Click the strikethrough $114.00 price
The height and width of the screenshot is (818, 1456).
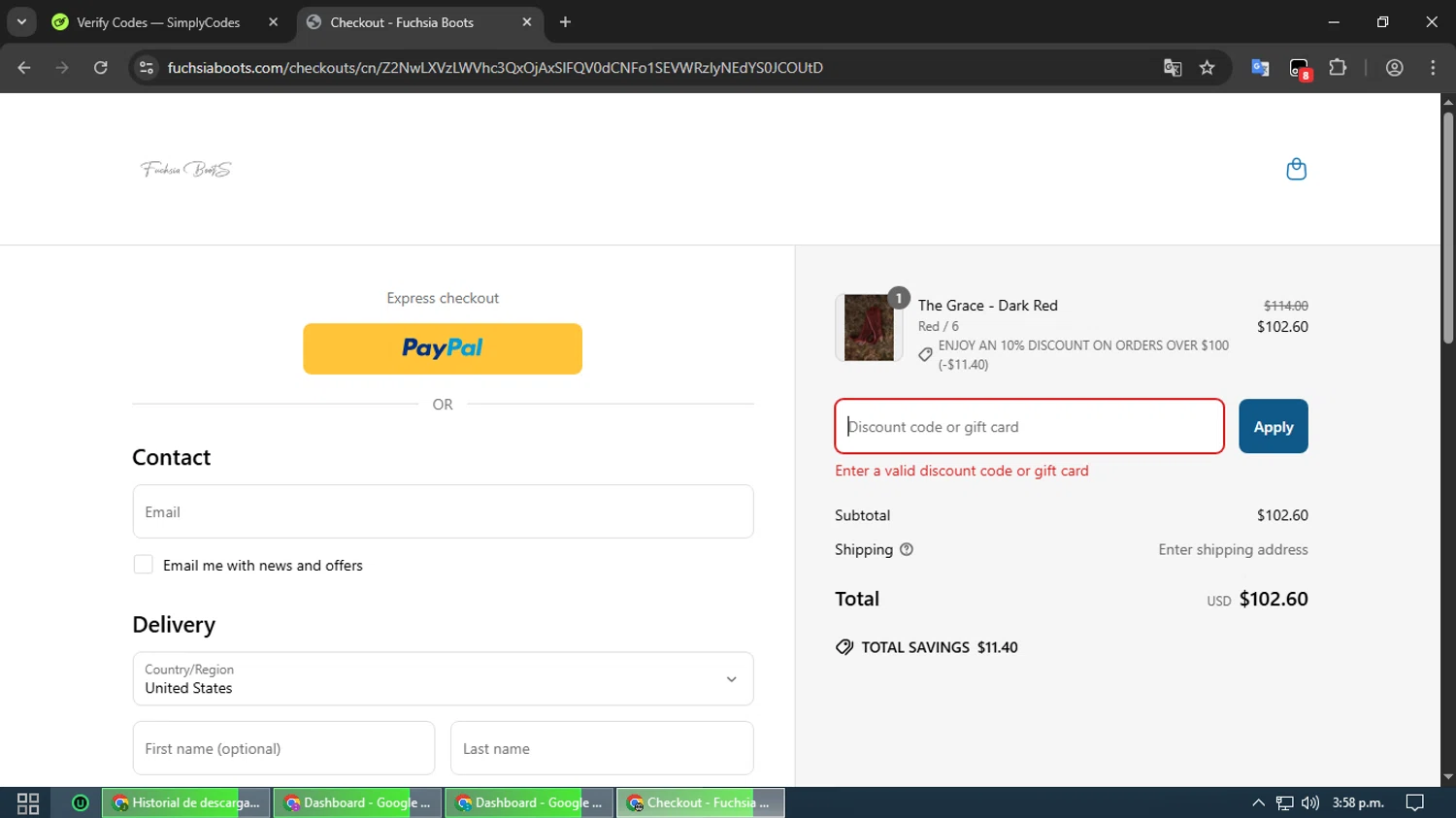click(x=1286, y=306)
